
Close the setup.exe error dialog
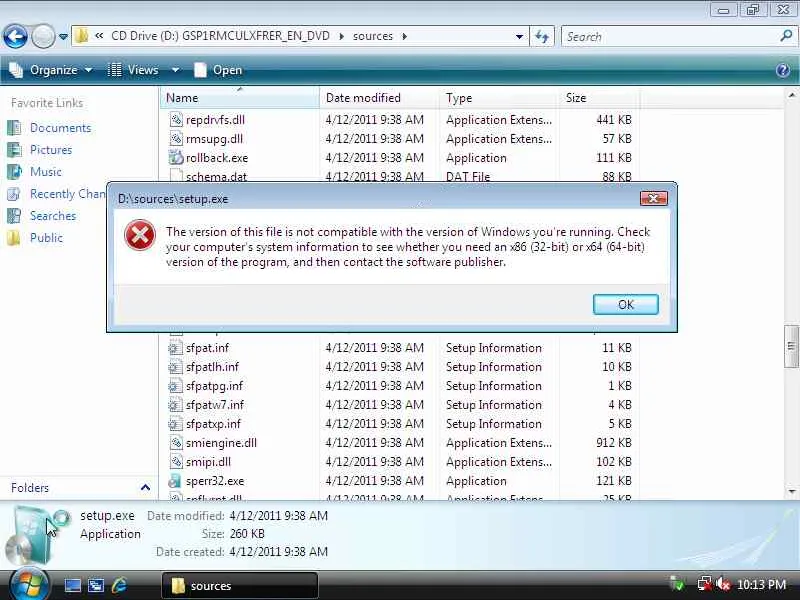pyautogui.click(x=654, y=198)
